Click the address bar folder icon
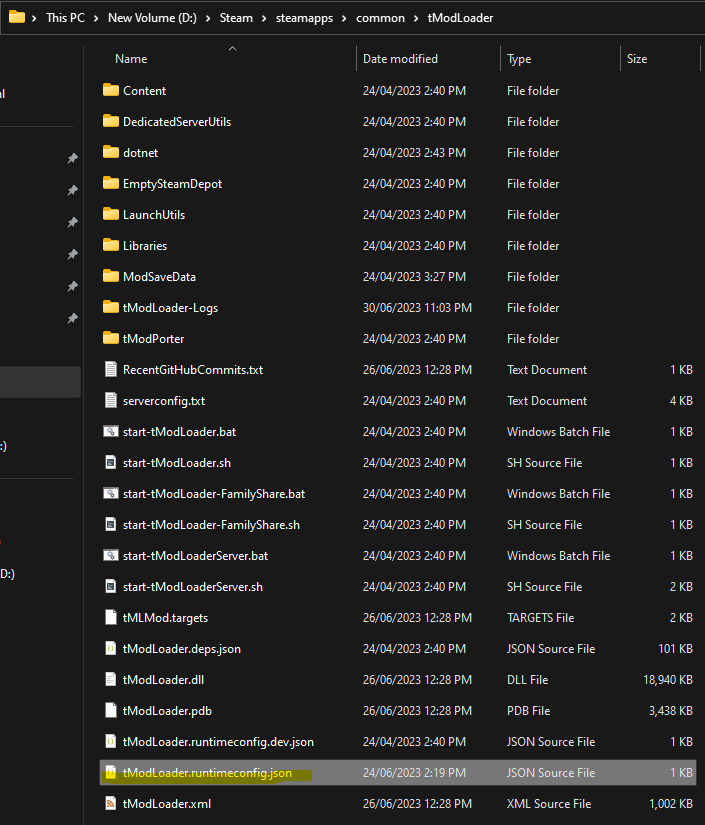 [17, 17]
